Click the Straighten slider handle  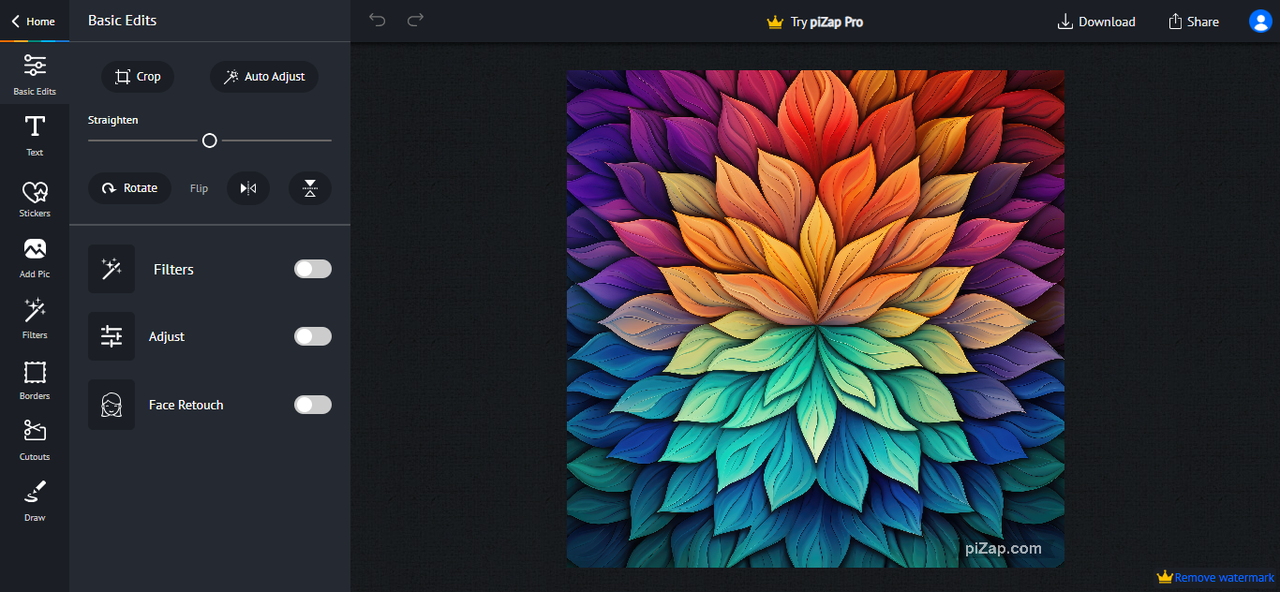click(x=209, y=141)
